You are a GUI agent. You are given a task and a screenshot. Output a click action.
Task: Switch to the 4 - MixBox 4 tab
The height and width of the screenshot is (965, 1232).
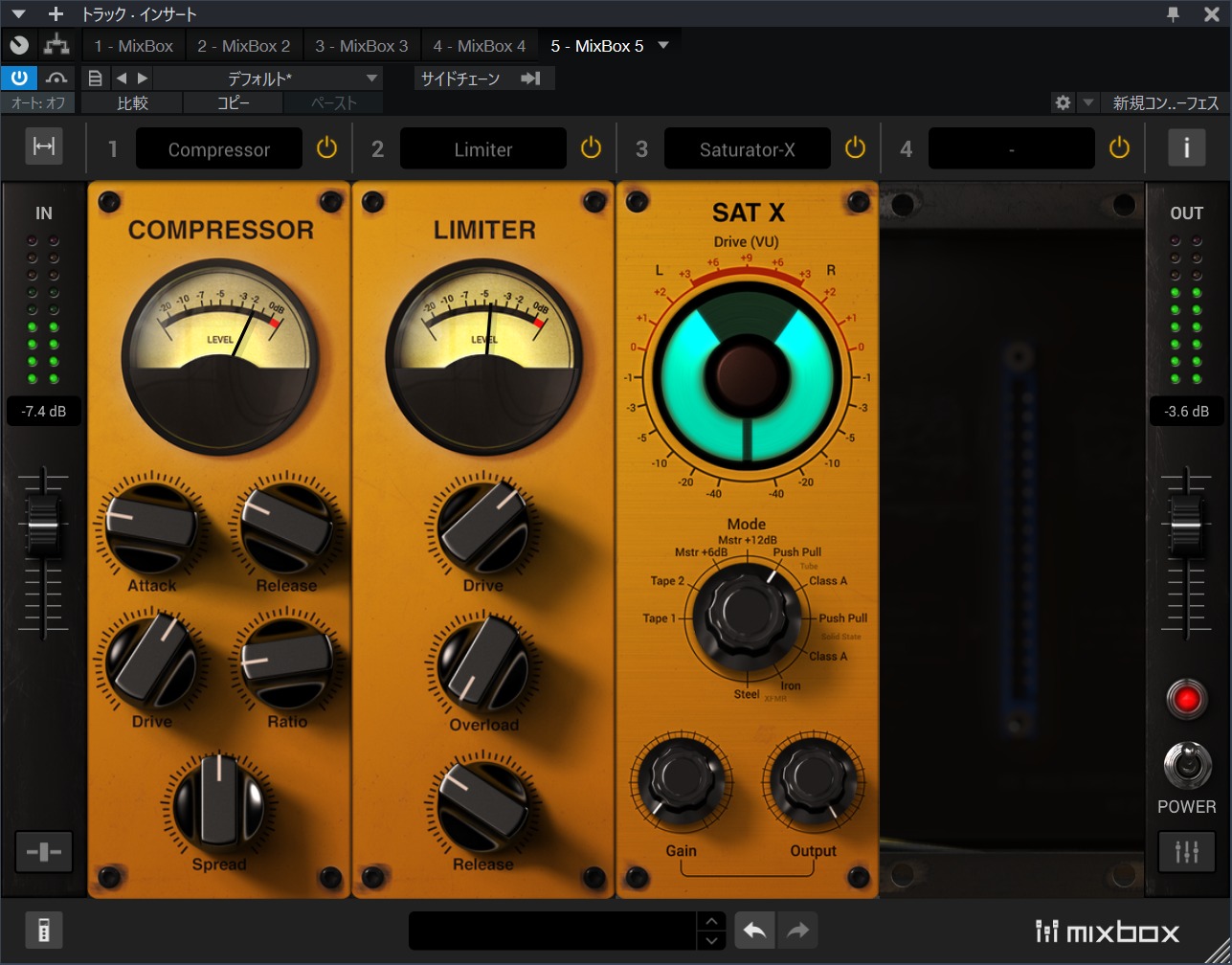tap(479, 45)
